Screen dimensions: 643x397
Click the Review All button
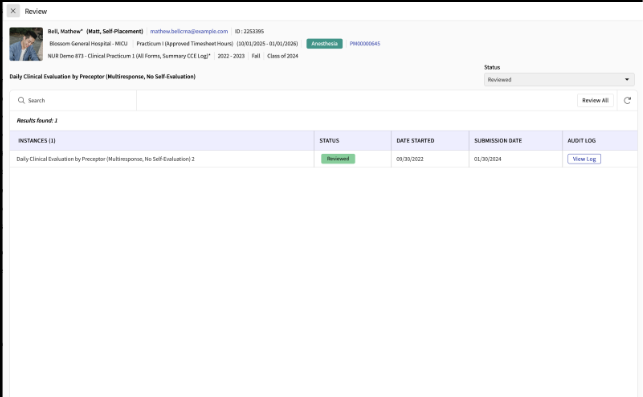595,100
